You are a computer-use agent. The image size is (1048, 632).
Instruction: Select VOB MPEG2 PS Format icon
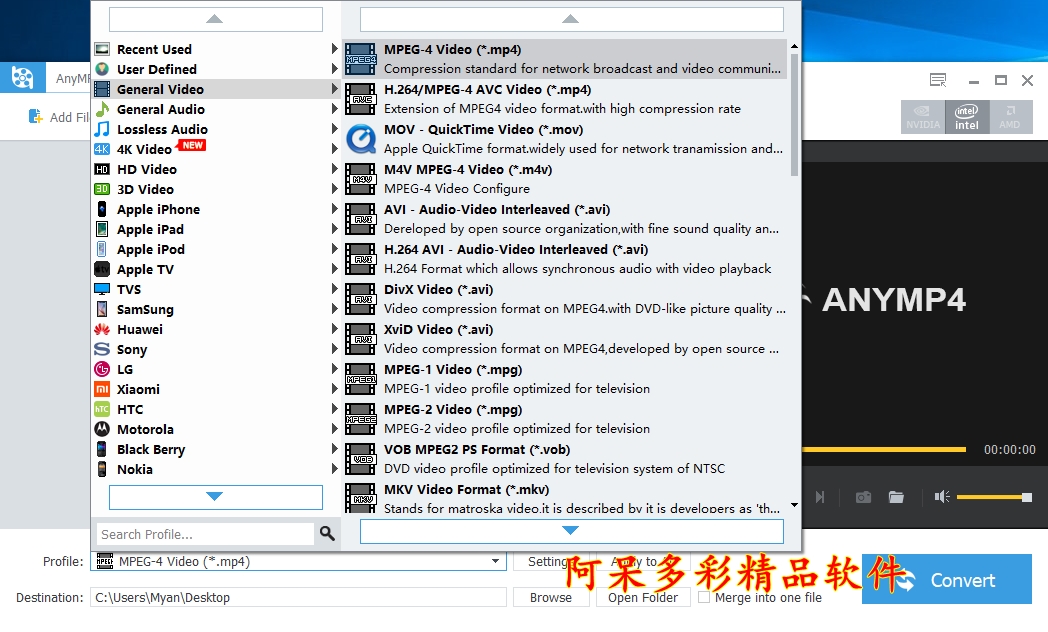tap(361, 460)
